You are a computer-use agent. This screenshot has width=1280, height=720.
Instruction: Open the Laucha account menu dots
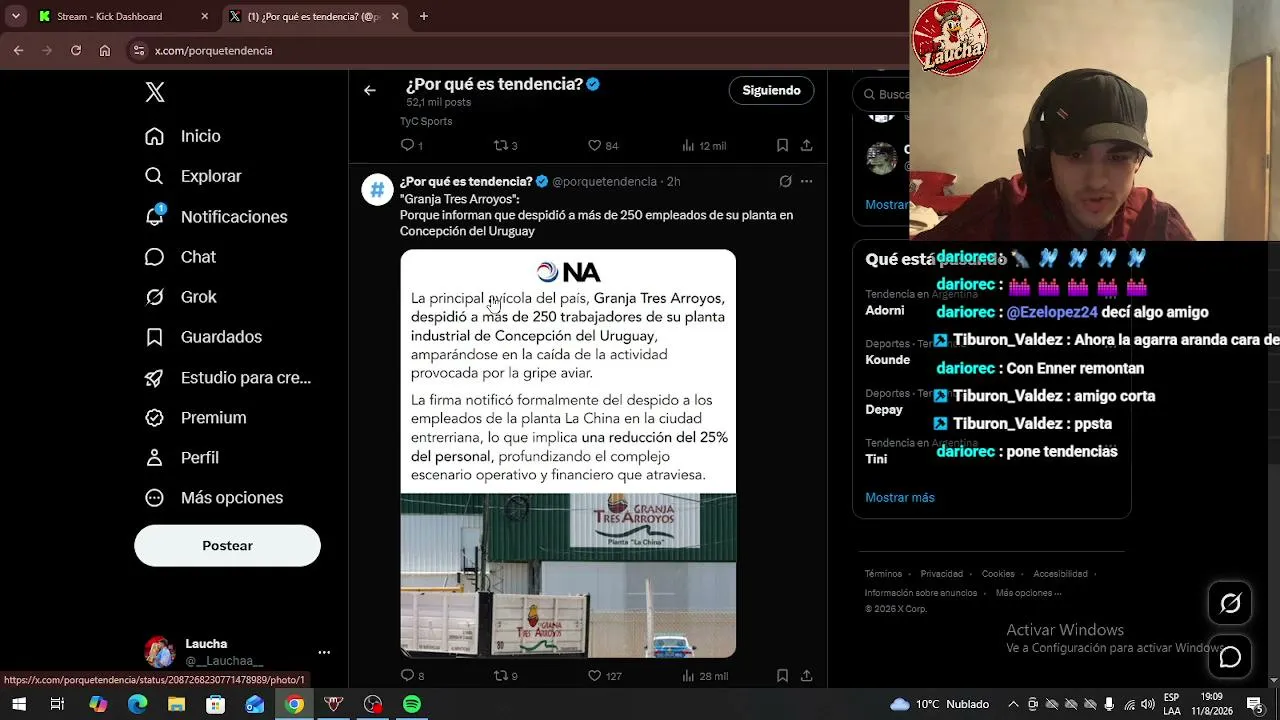324,652
